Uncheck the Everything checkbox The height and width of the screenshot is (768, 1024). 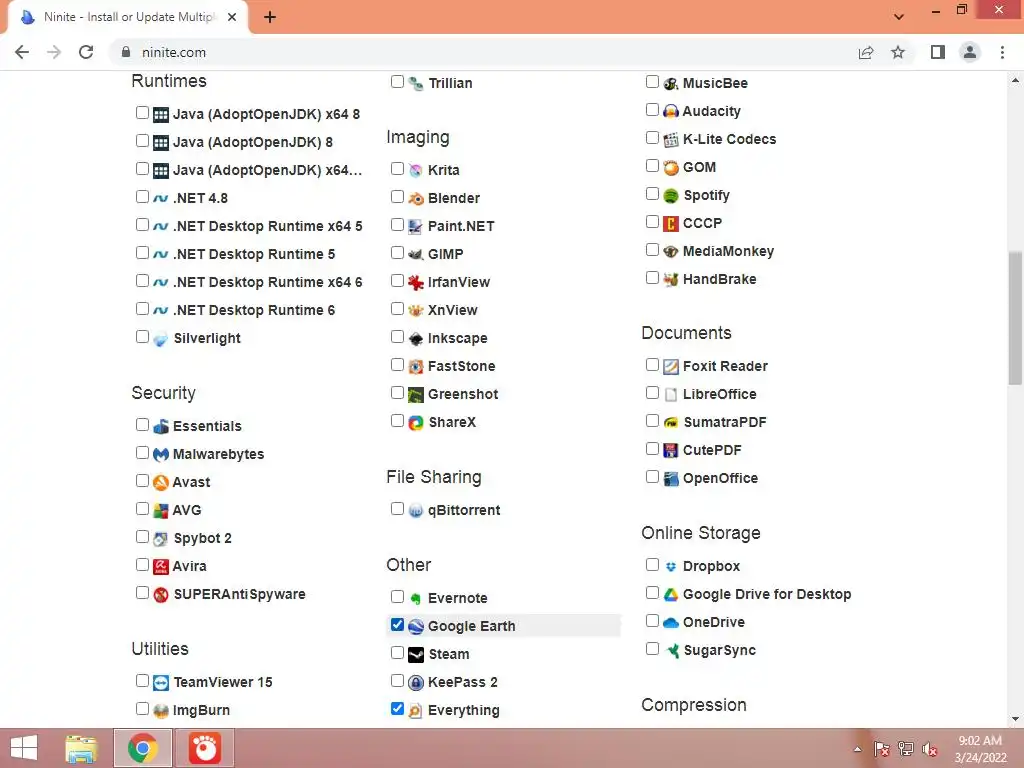(397, 709)
